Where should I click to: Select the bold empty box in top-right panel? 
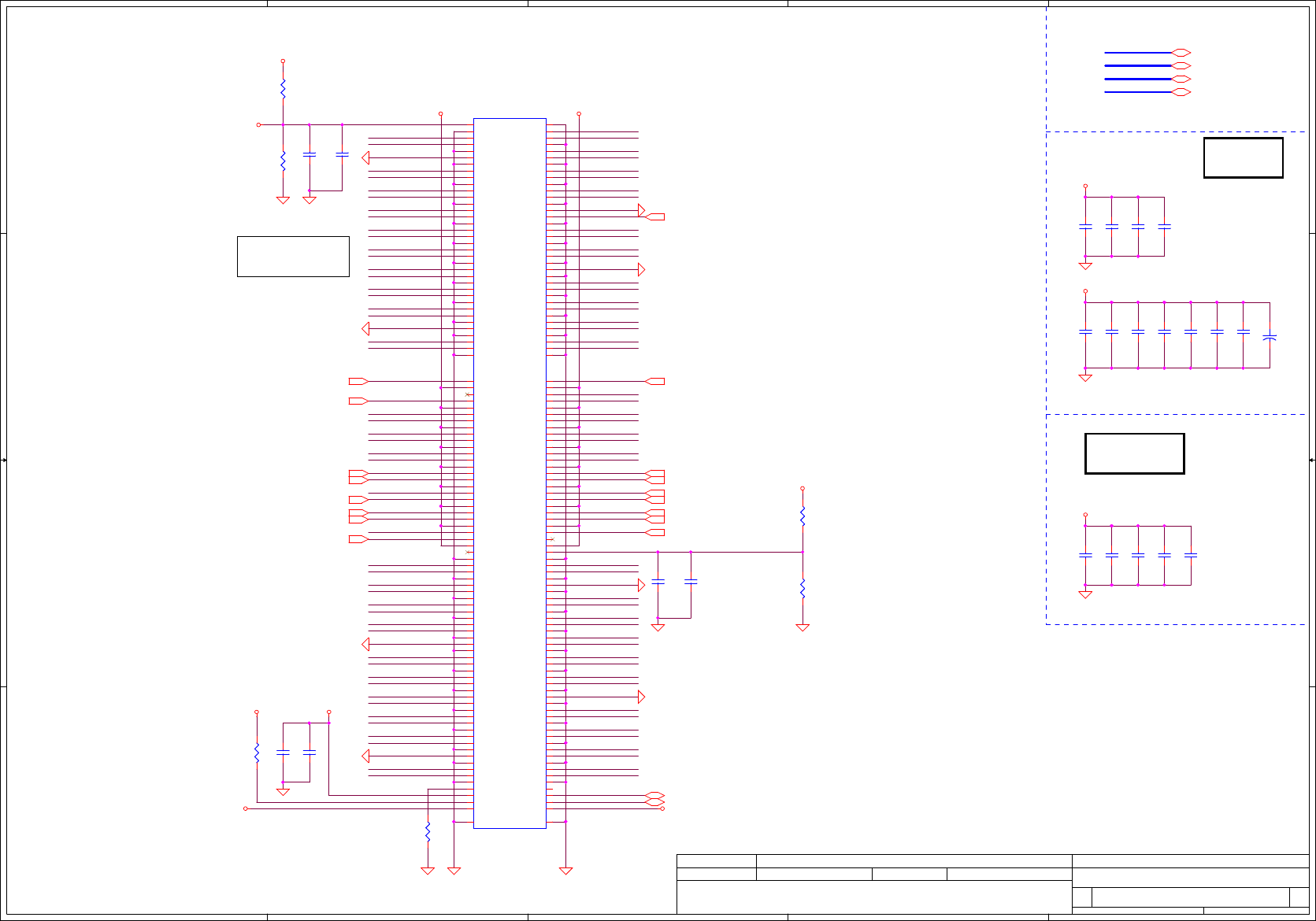[x=1244, y=157]
